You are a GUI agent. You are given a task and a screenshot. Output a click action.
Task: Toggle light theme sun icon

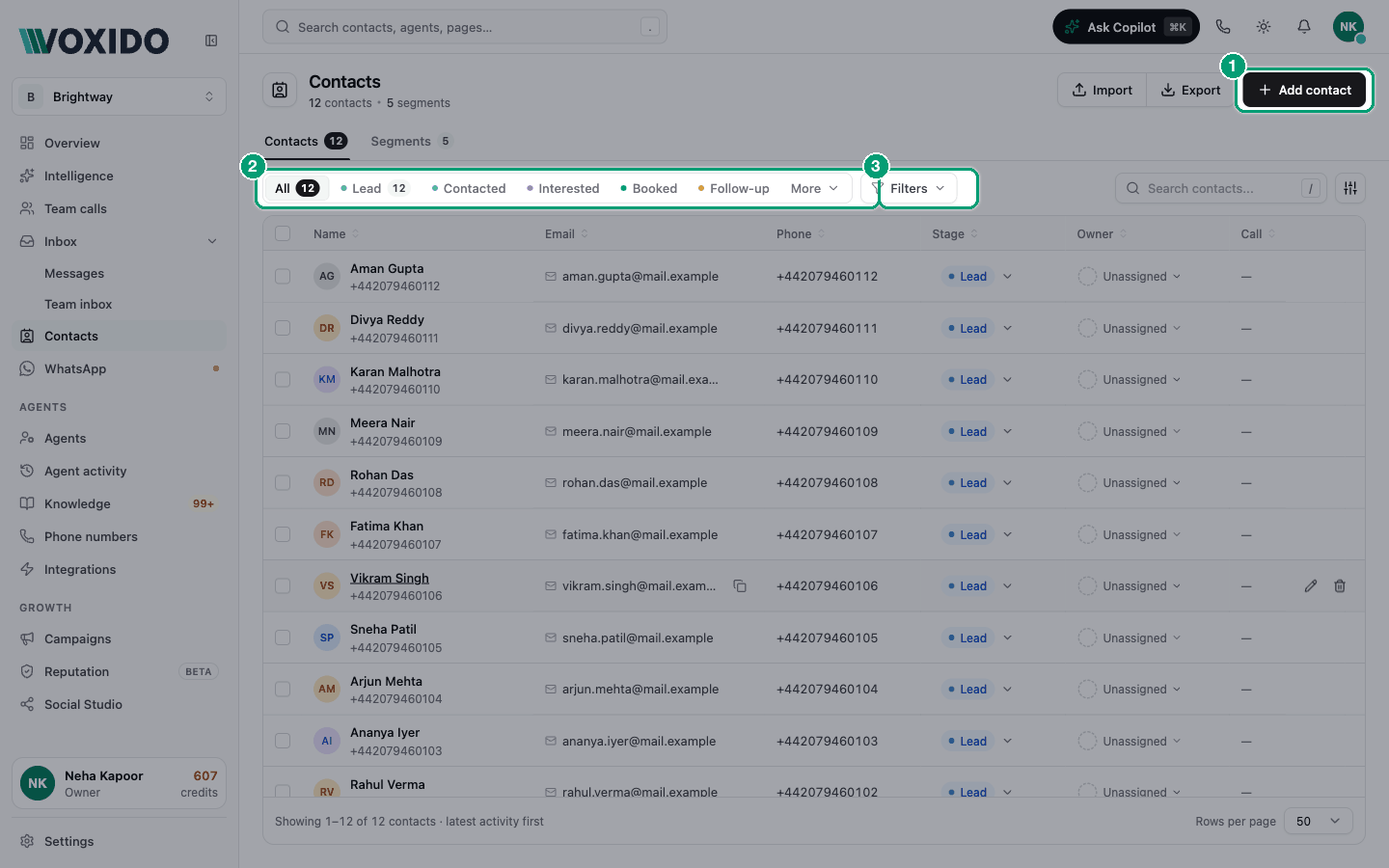1264,27
